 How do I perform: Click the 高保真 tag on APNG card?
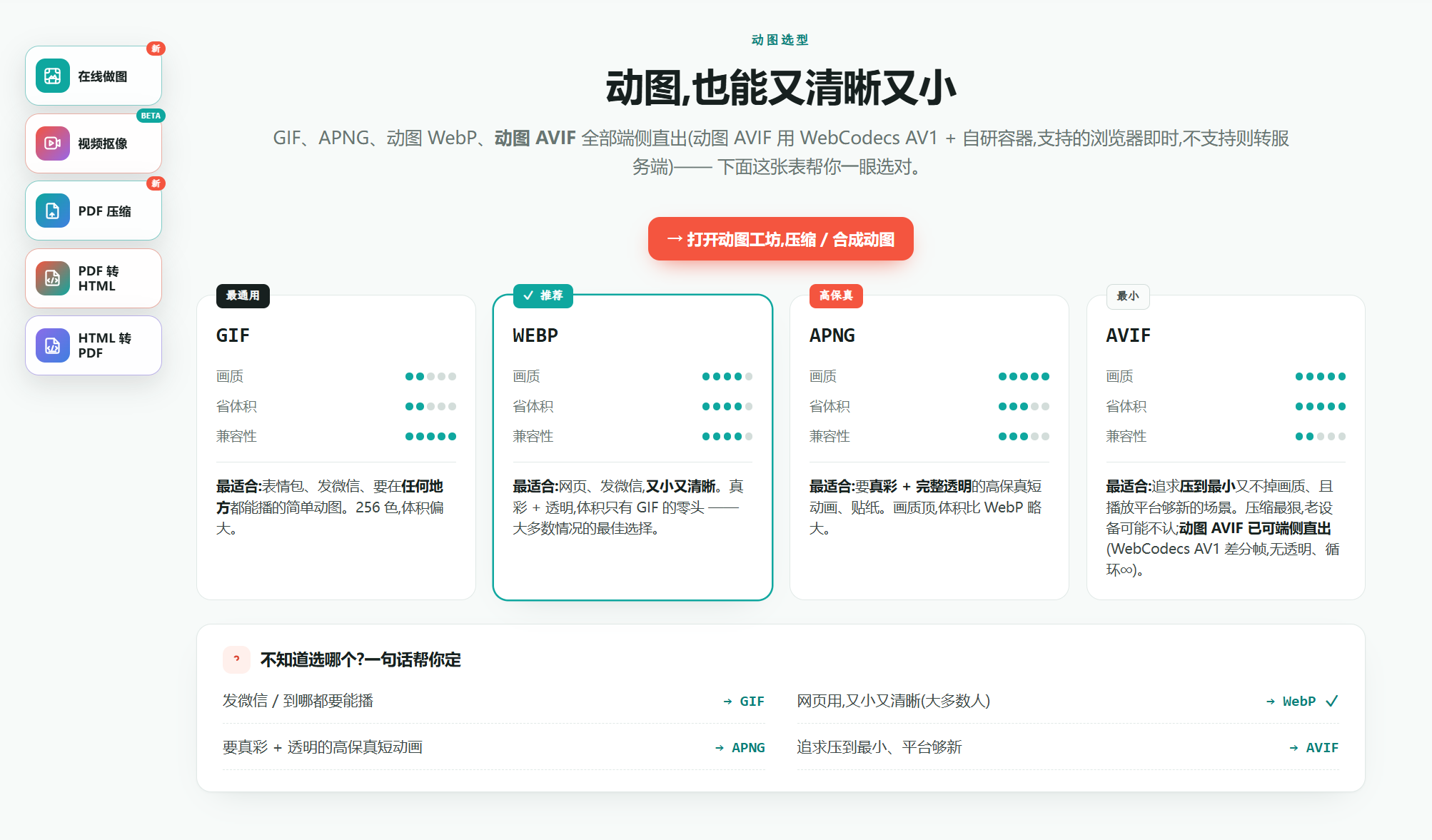(x=836, y=295)
